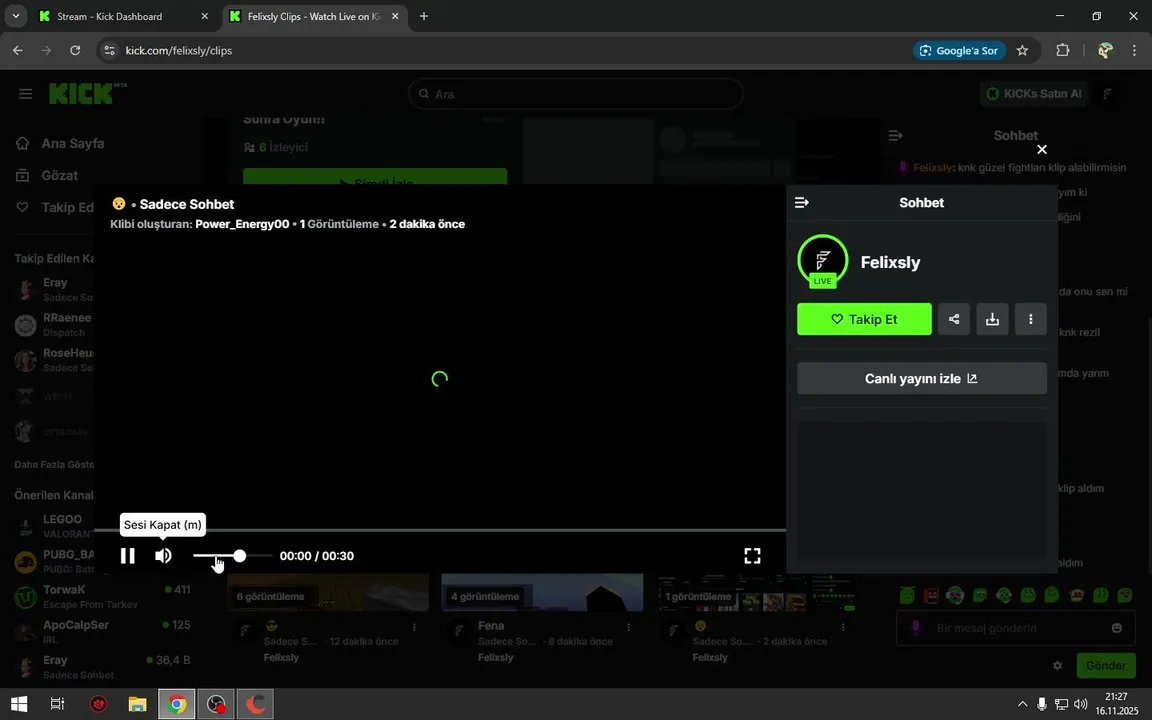The image size is (1152, 720).
Task: Open TorwaK channel in sidebar
Action: [102, 597]
